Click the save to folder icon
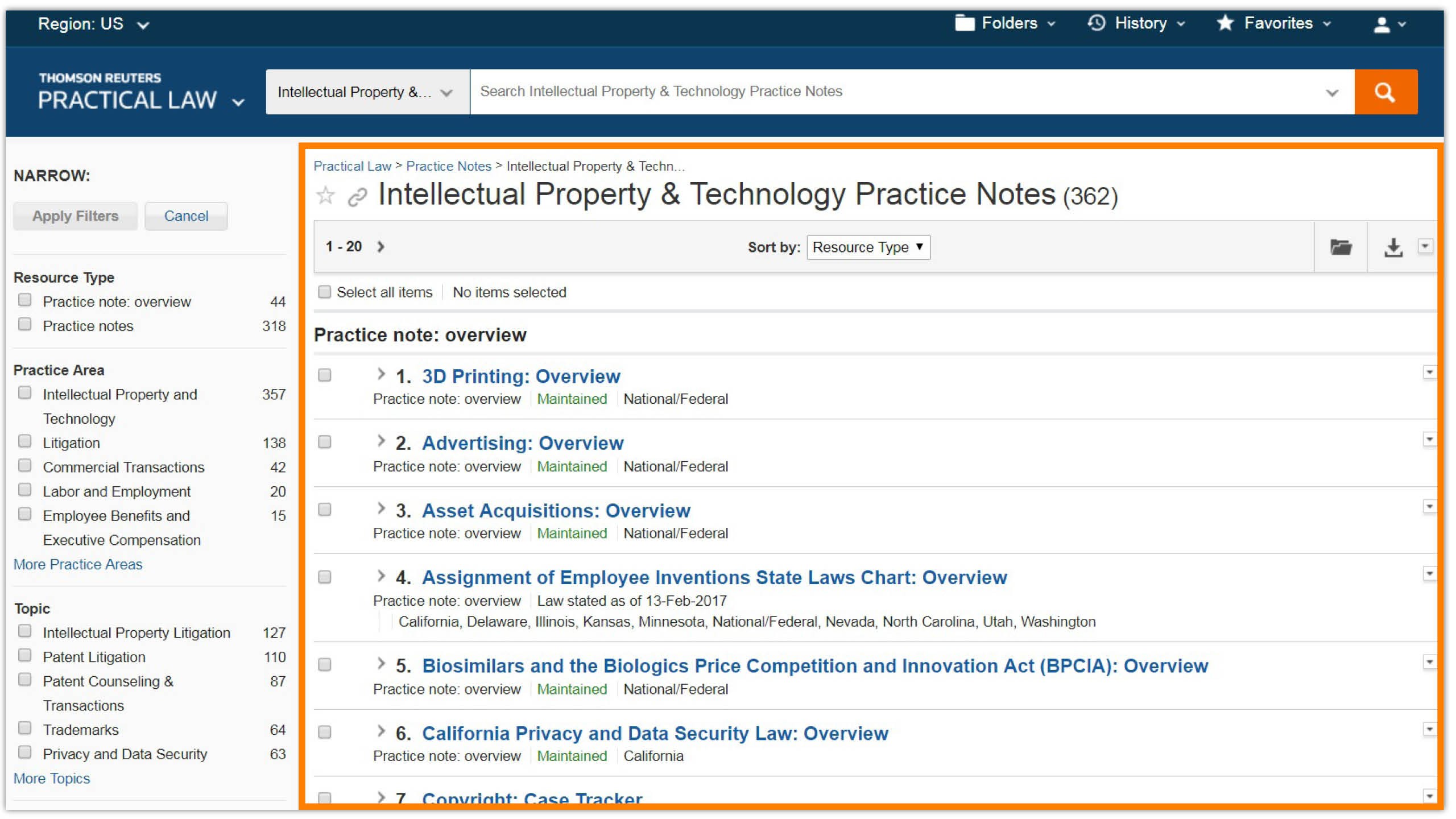 [1340, 247]
